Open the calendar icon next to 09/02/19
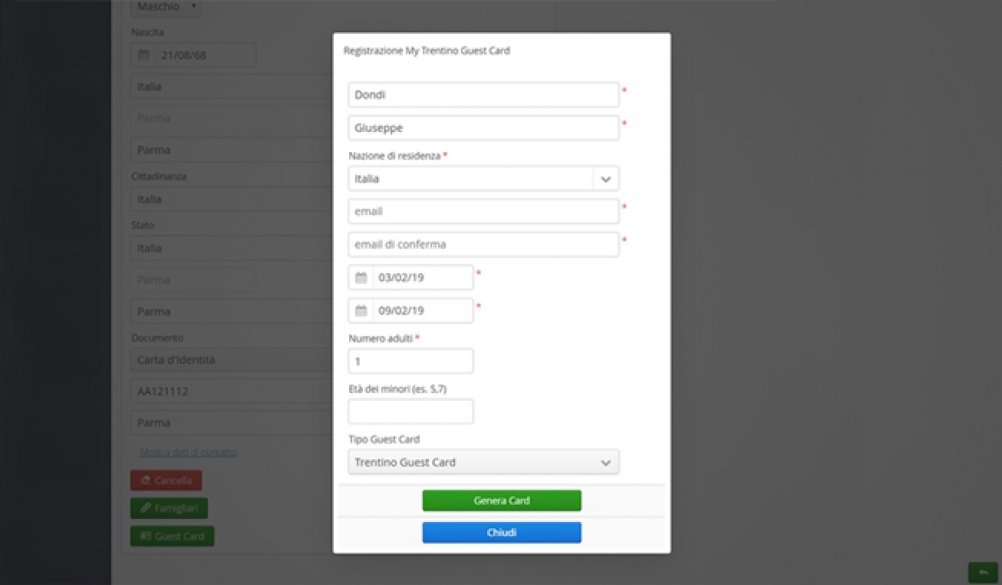Image resolution: width=1002 pixels, height=585 pixels. click(361, 311)
